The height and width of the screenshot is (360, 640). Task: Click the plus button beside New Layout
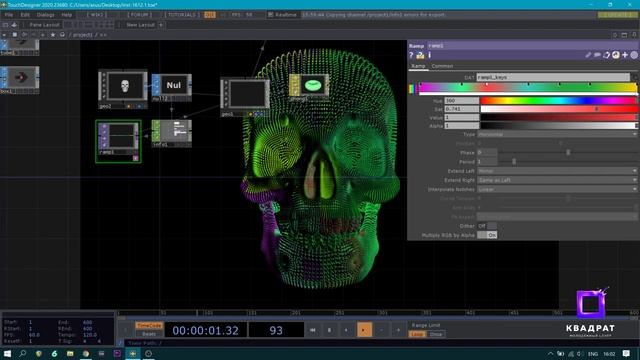coord(161,25)
